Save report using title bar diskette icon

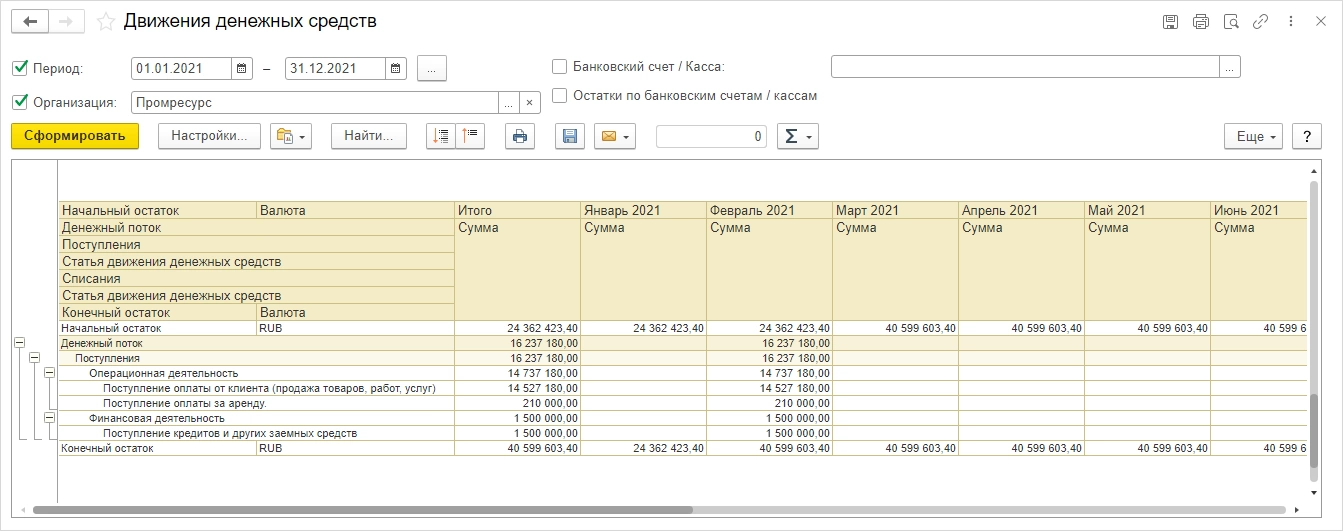pyautogui.click(x=1170, y=21)
